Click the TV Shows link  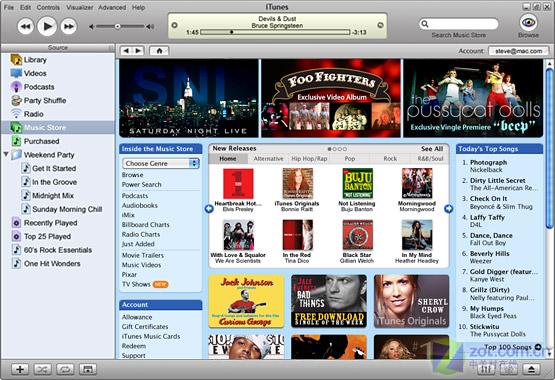point(136,284)
